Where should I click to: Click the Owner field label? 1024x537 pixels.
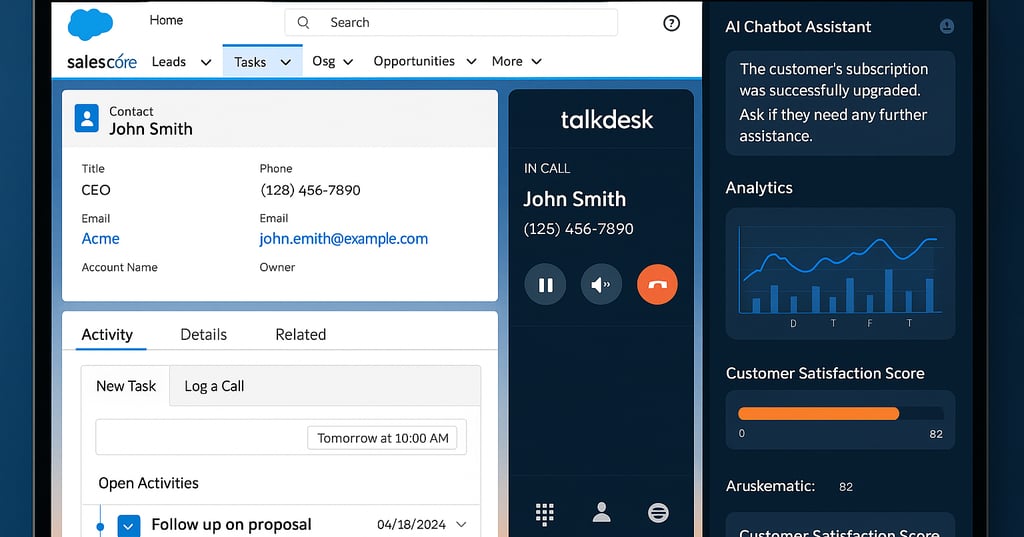point(278,267)
